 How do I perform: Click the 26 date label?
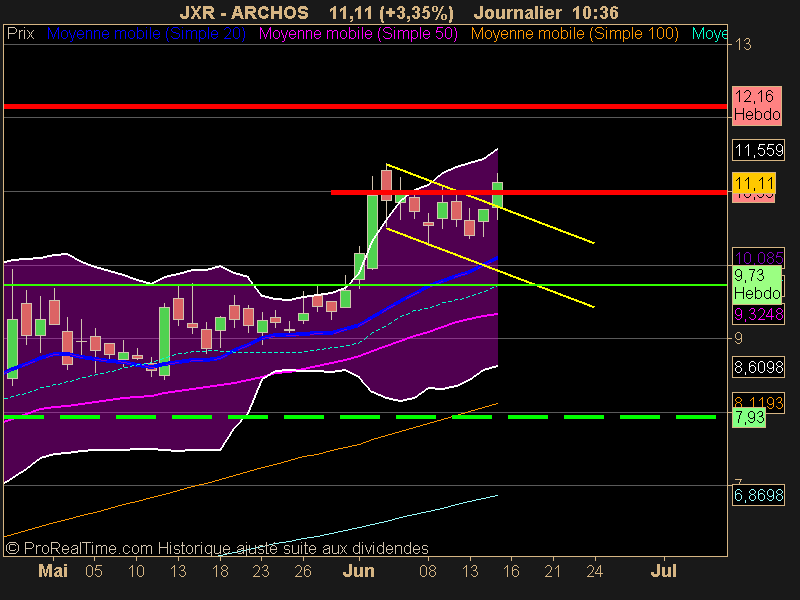pos(303,571)
